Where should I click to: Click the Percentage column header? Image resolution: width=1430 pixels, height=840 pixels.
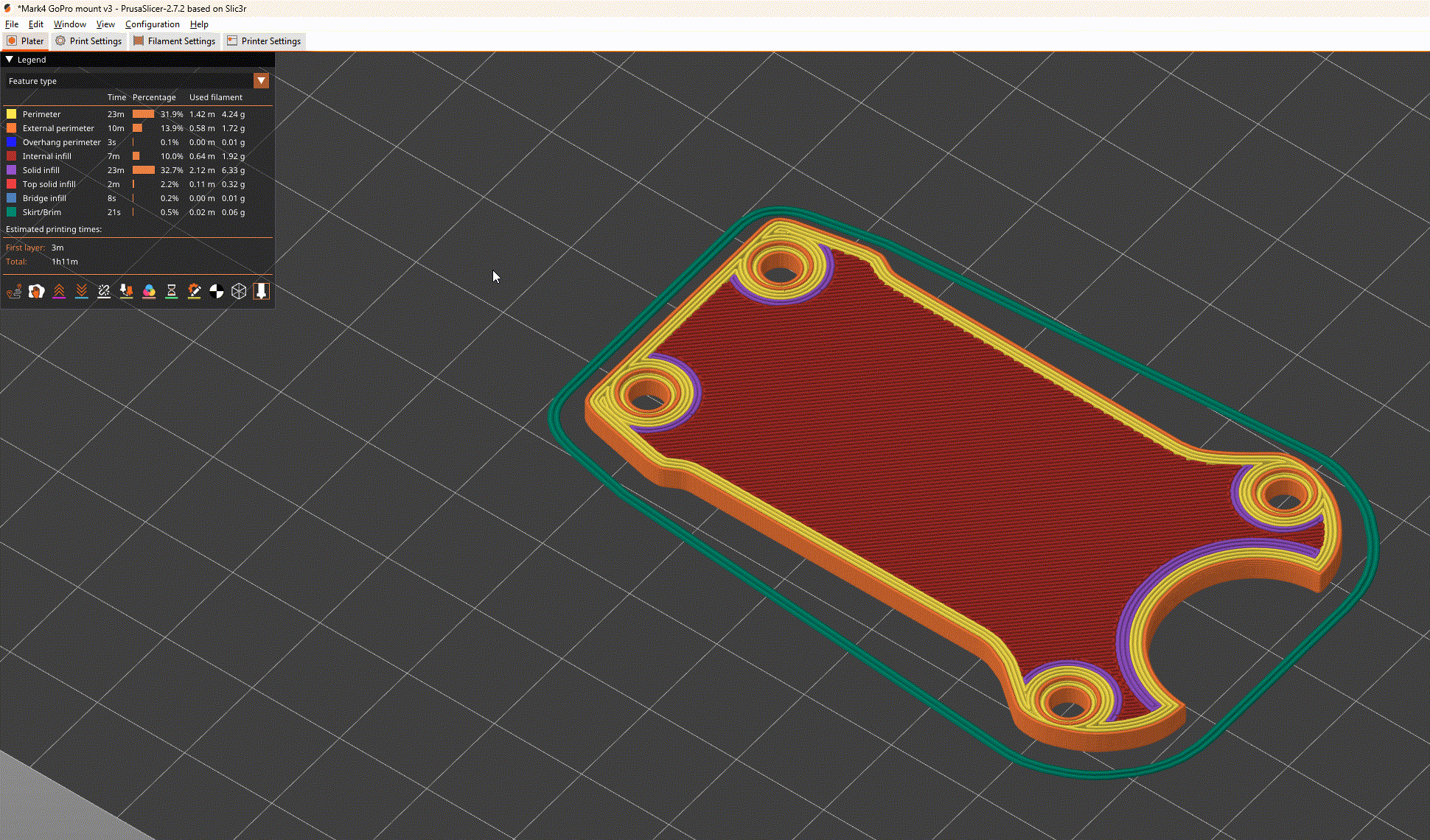[154, 97]
